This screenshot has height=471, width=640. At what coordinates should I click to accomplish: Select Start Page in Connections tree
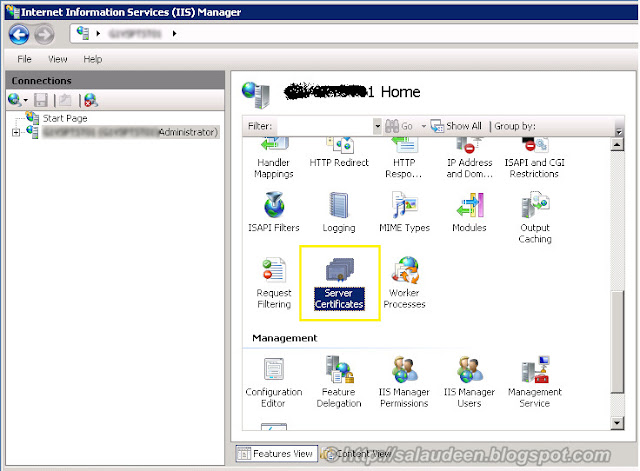[65, 118]
